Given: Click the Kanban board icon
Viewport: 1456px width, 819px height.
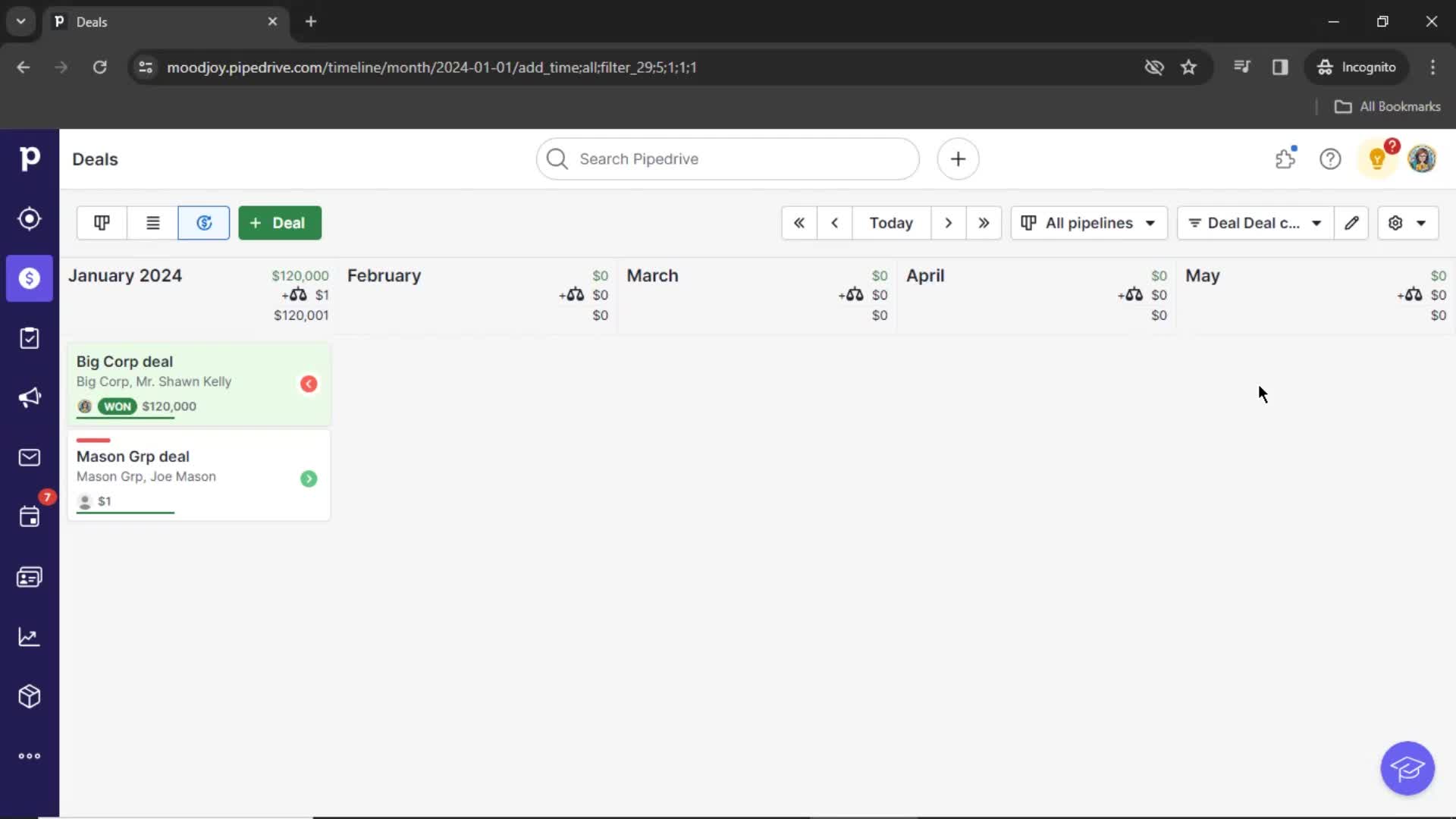Looking at the screenshot, I should (x=101, y=222).
